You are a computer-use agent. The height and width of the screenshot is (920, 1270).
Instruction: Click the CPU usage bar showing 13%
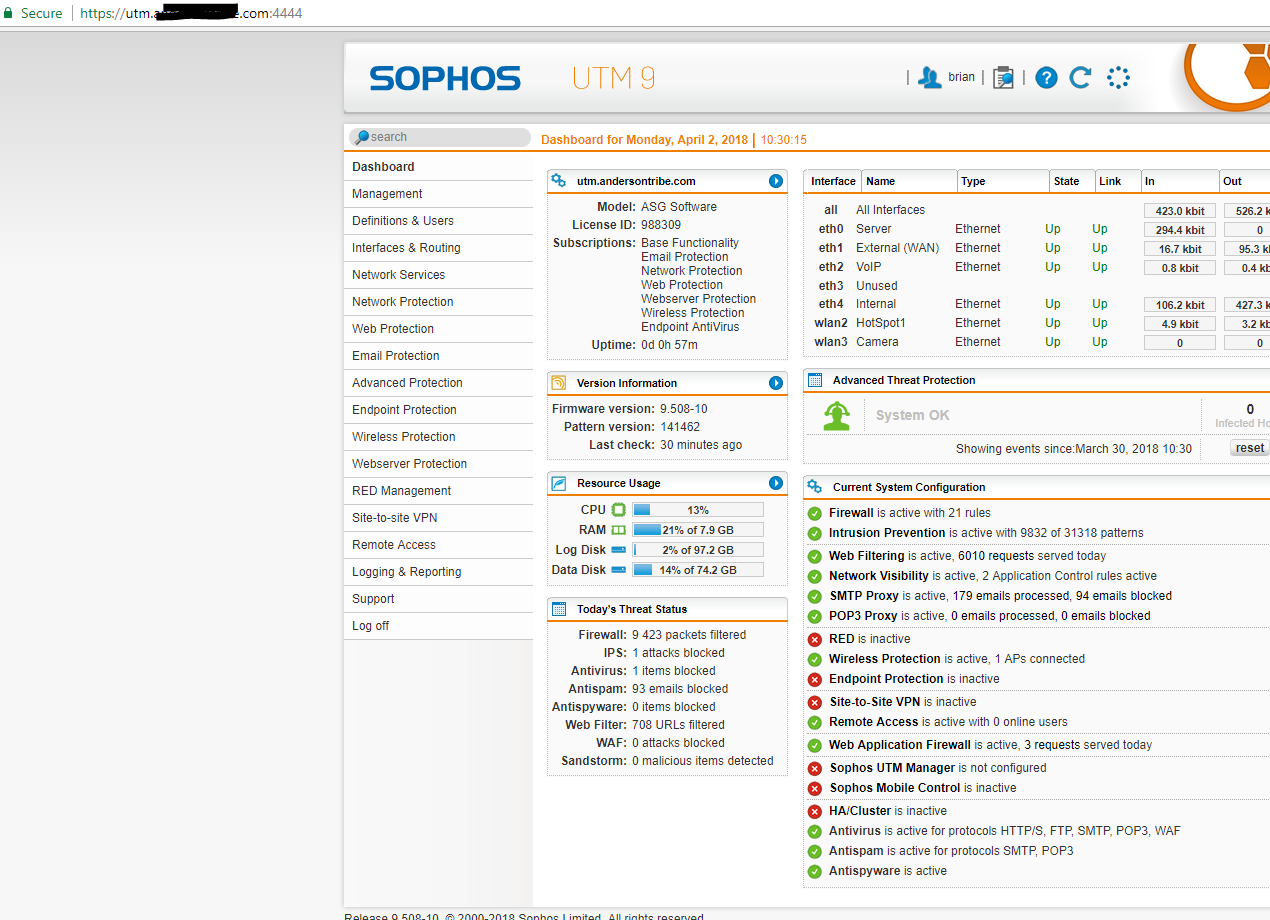tap(697, 510)
